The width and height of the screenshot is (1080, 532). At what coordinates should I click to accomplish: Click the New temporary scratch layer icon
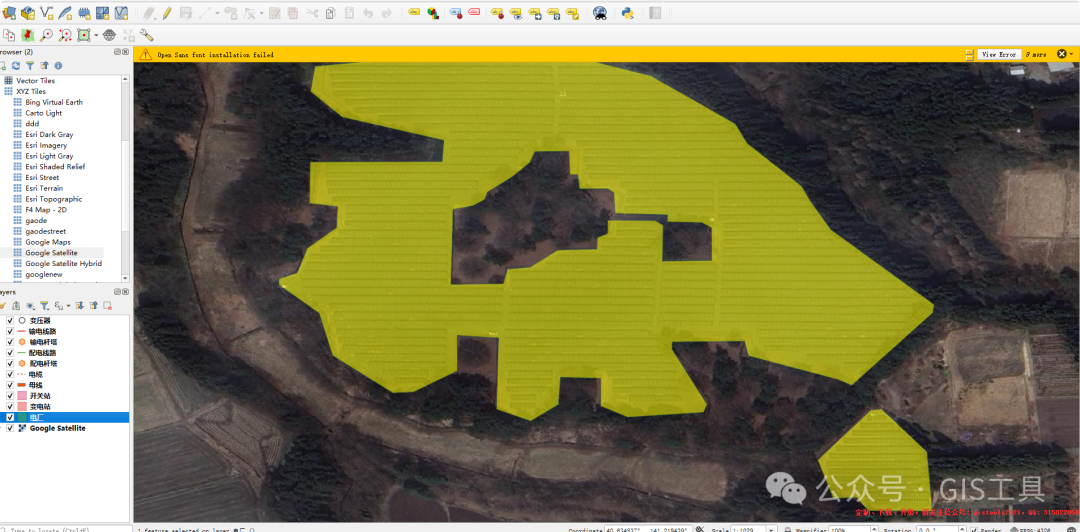click(84, 12)
